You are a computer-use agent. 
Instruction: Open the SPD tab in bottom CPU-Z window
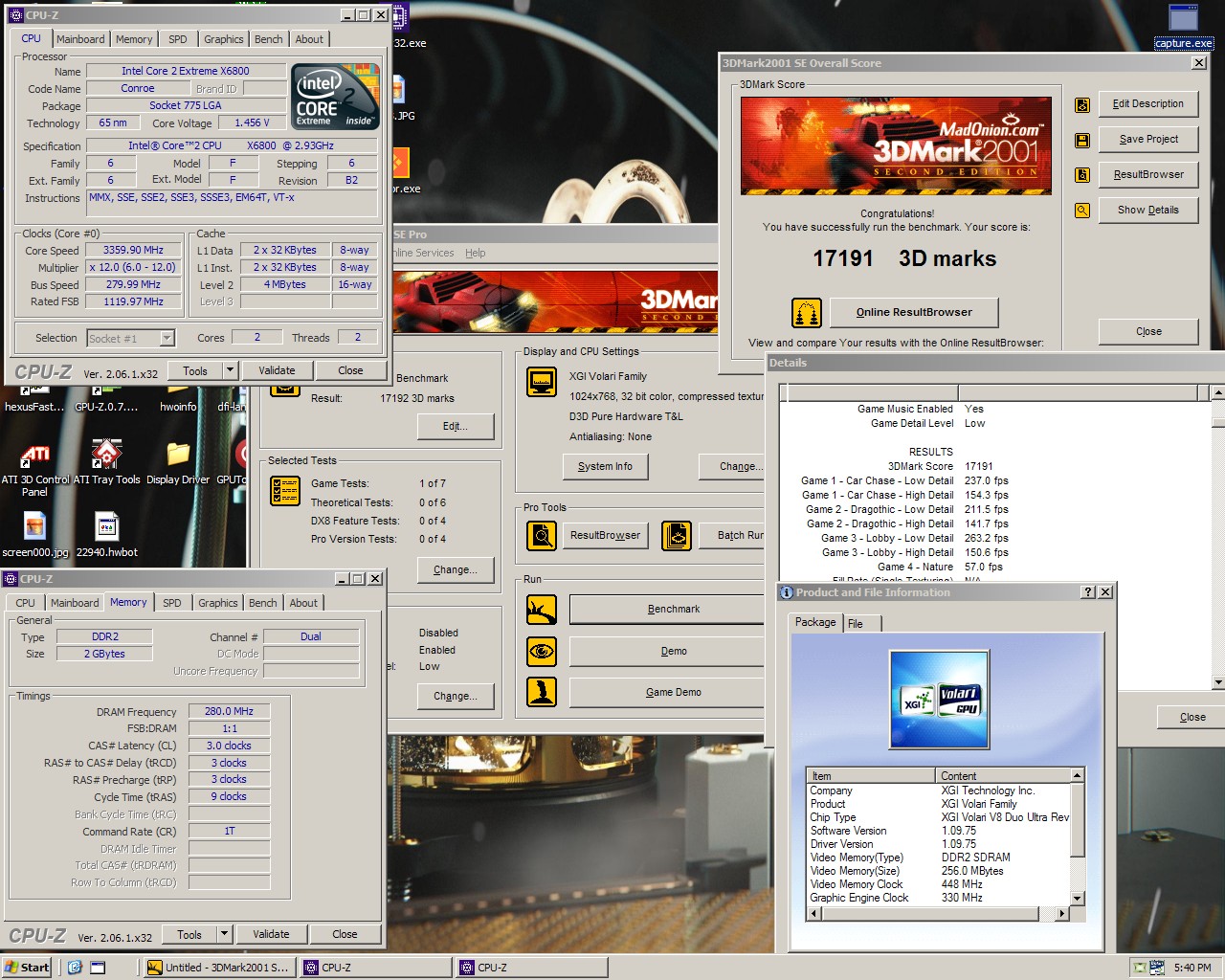click(x=172, y=603)
